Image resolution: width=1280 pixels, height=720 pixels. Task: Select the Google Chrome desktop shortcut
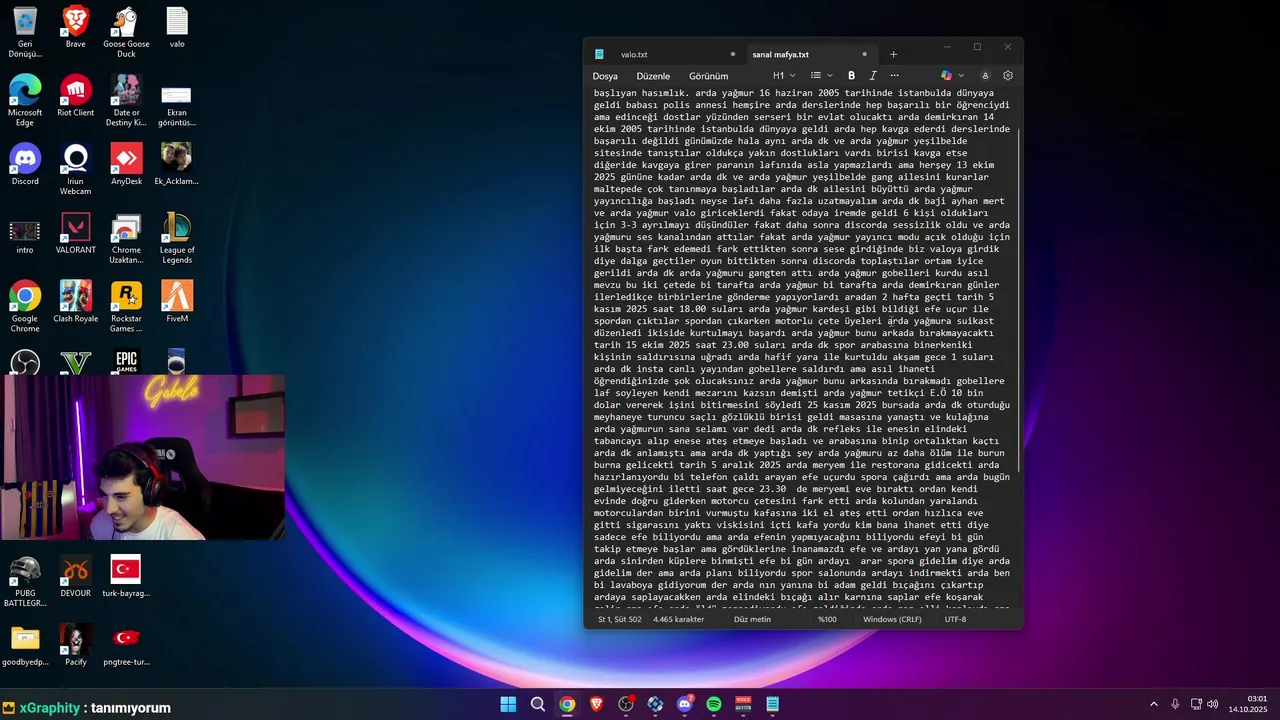(x=25, y=307)
